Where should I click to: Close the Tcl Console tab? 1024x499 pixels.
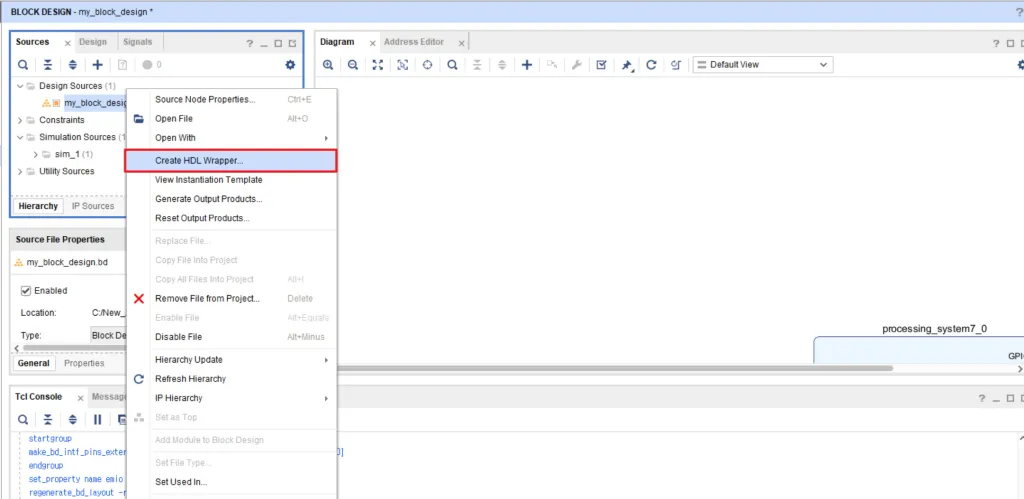[80, 398]
